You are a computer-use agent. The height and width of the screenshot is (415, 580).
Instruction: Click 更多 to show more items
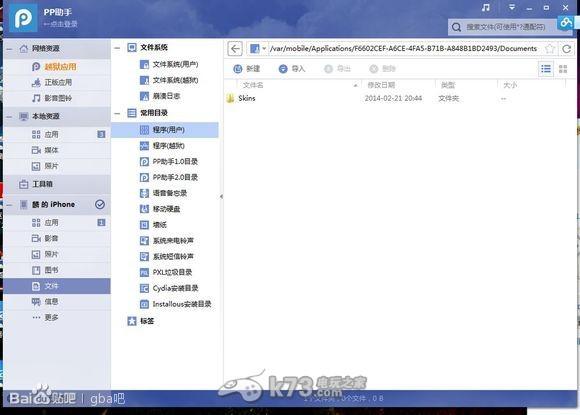tap(57, 317)
